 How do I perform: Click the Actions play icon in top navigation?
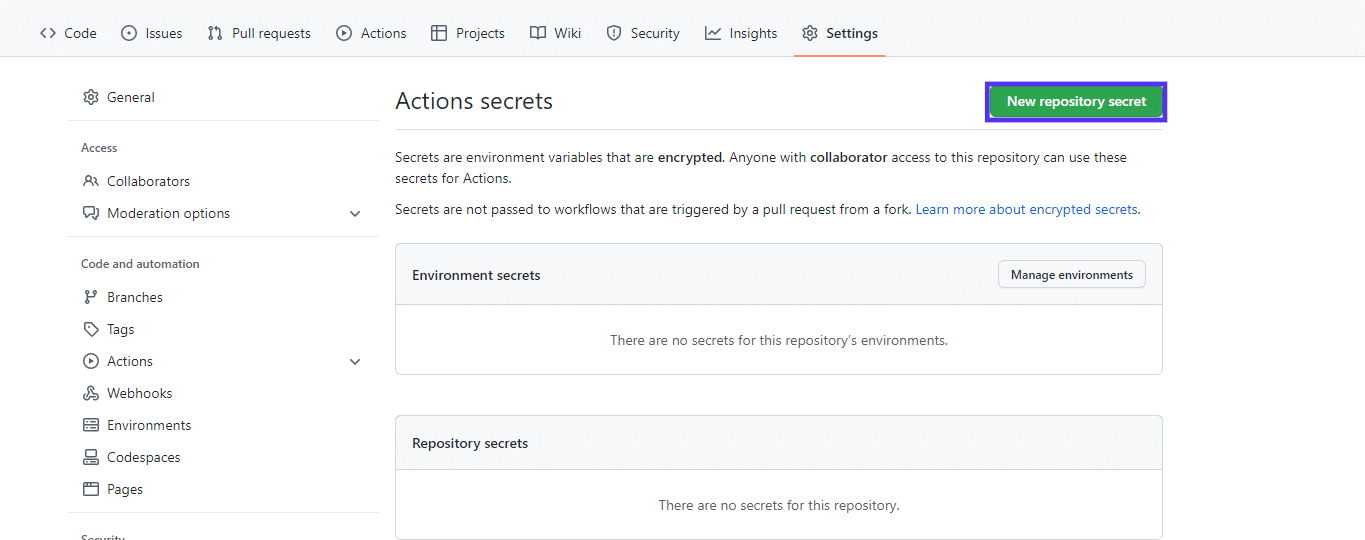coord(344,33)
